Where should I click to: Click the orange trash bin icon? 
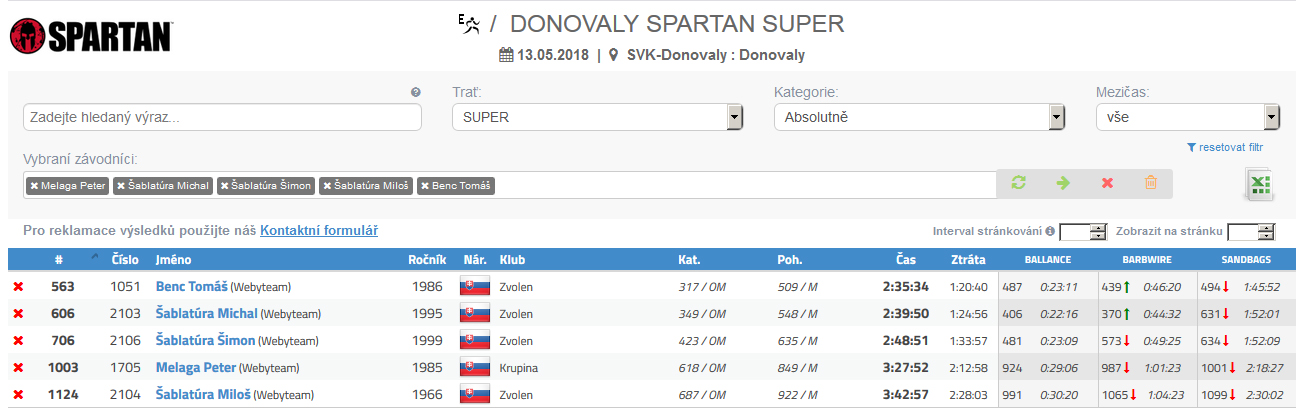click(1151, 184)
